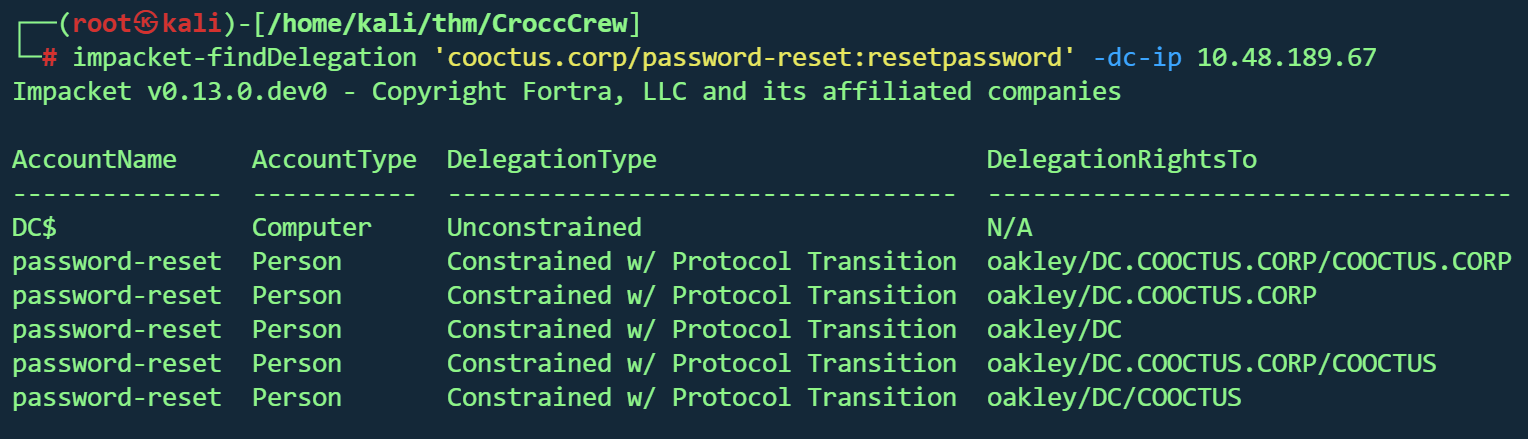The width and height of the screenshot is (1528, 439).
Task: Click the oakley/DC/COOCTUS entry
Action: pyautogui.click(x=1114, y=398)
